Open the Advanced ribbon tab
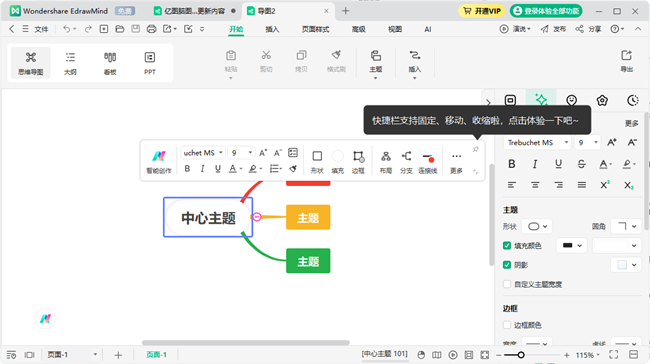The height and width of the screenshot is (364, 650). click(359, 29)
